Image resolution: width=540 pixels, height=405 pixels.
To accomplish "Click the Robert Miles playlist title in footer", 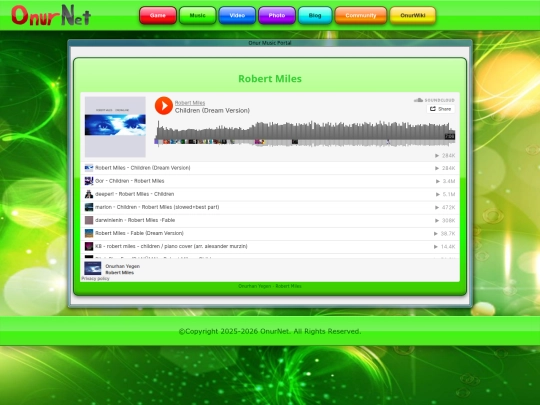I will [x=120, y=272].
